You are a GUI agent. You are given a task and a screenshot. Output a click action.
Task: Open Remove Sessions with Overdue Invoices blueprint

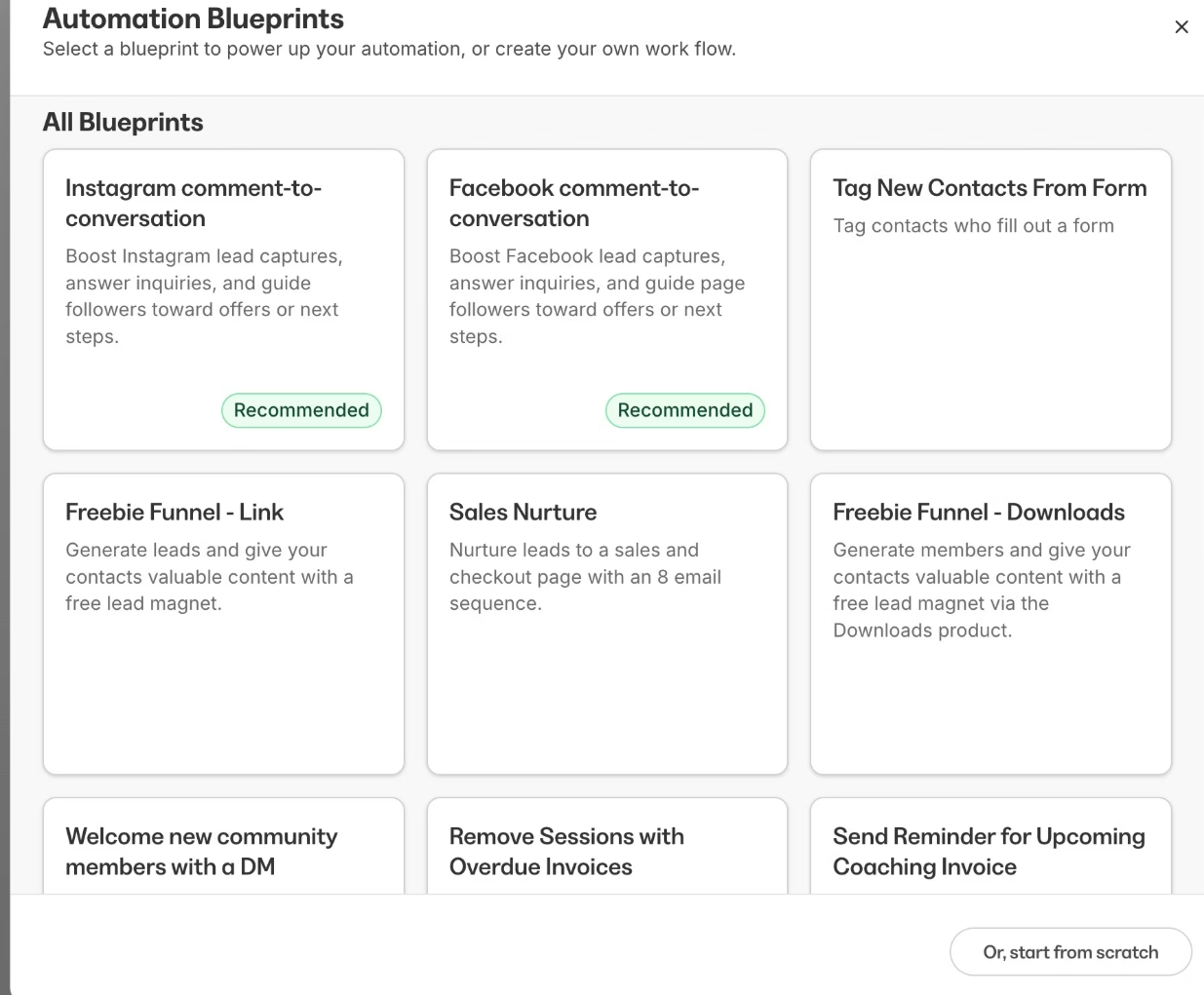click(x=607, y=846)
